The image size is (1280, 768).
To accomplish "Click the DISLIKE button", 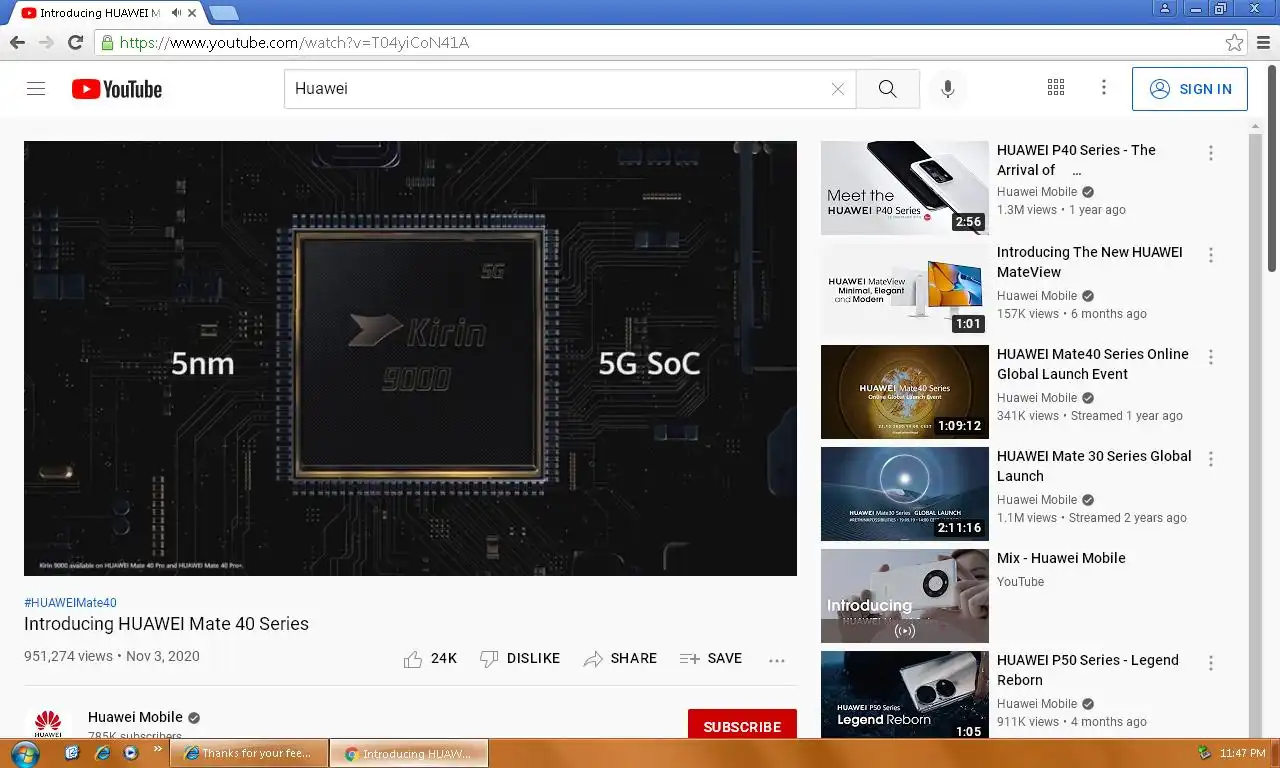I will tap(520, 659).
